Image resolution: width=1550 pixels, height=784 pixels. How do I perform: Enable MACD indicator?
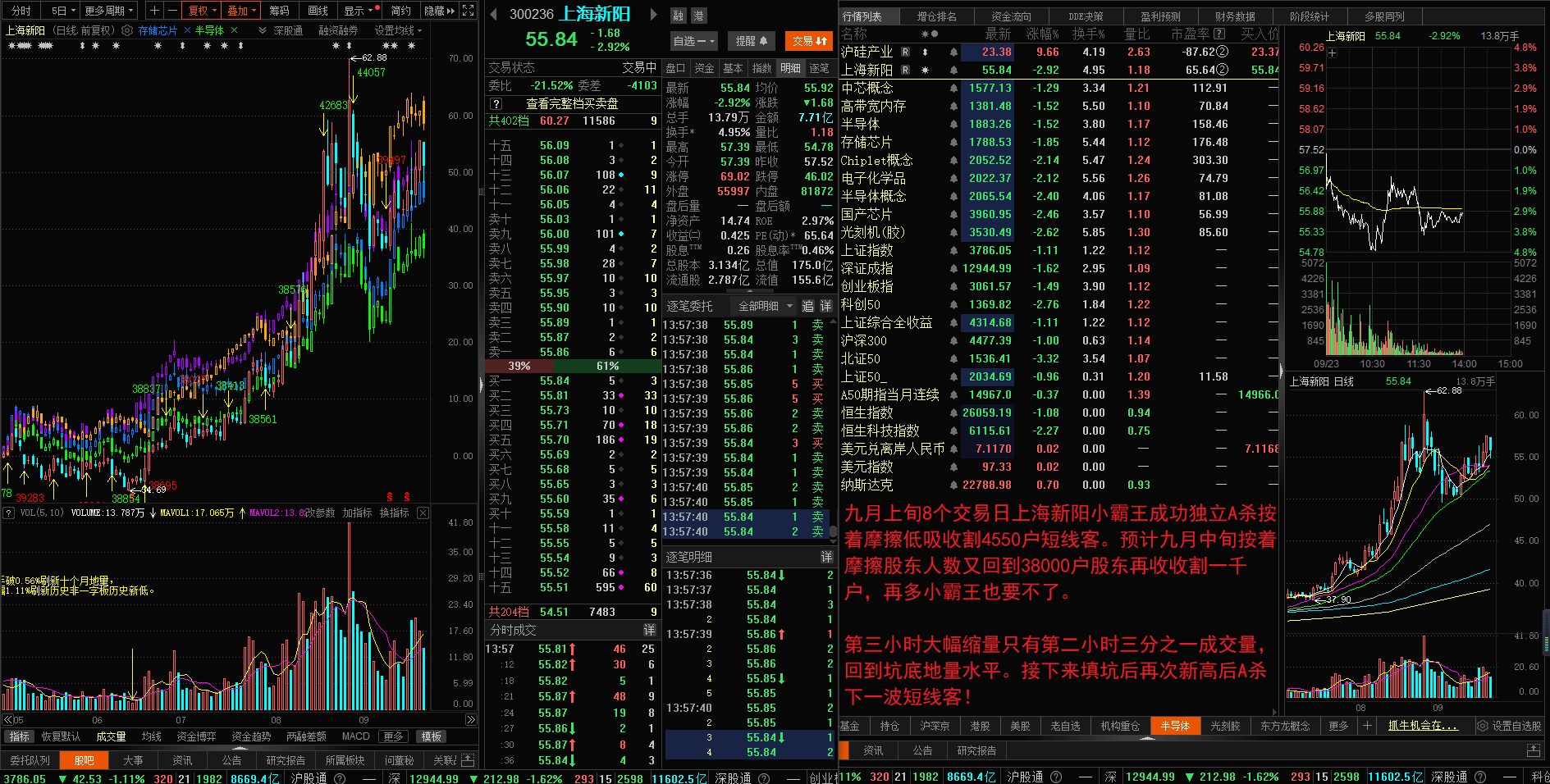click(356, 736)
